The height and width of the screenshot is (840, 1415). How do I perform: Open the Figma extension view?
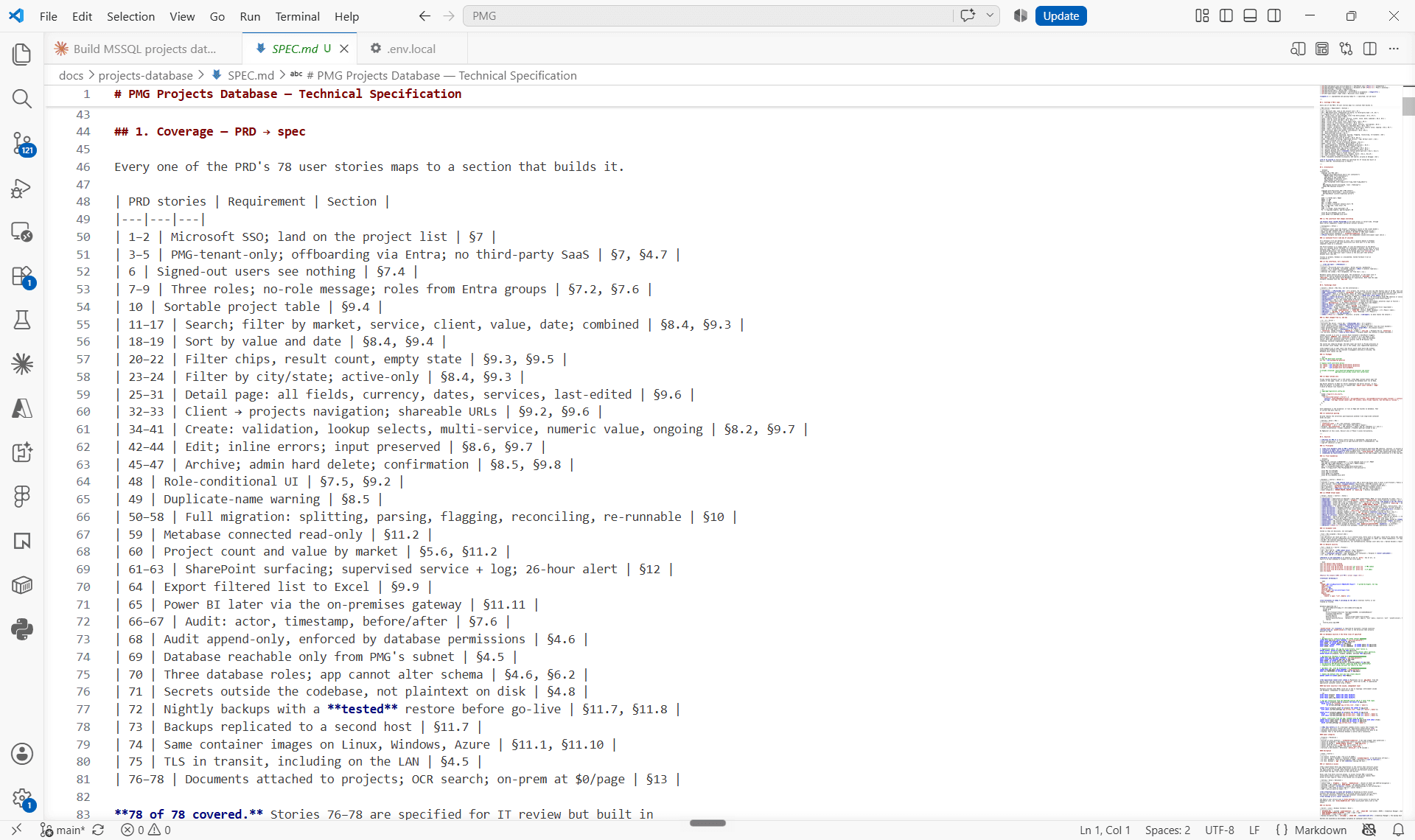[22, 497]
